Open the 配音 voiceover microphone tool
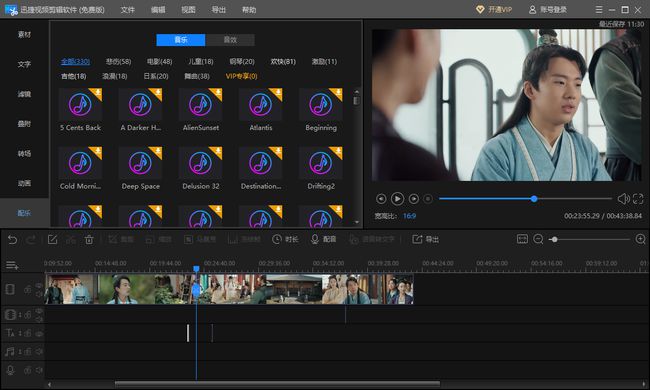 tap(323, 240)
